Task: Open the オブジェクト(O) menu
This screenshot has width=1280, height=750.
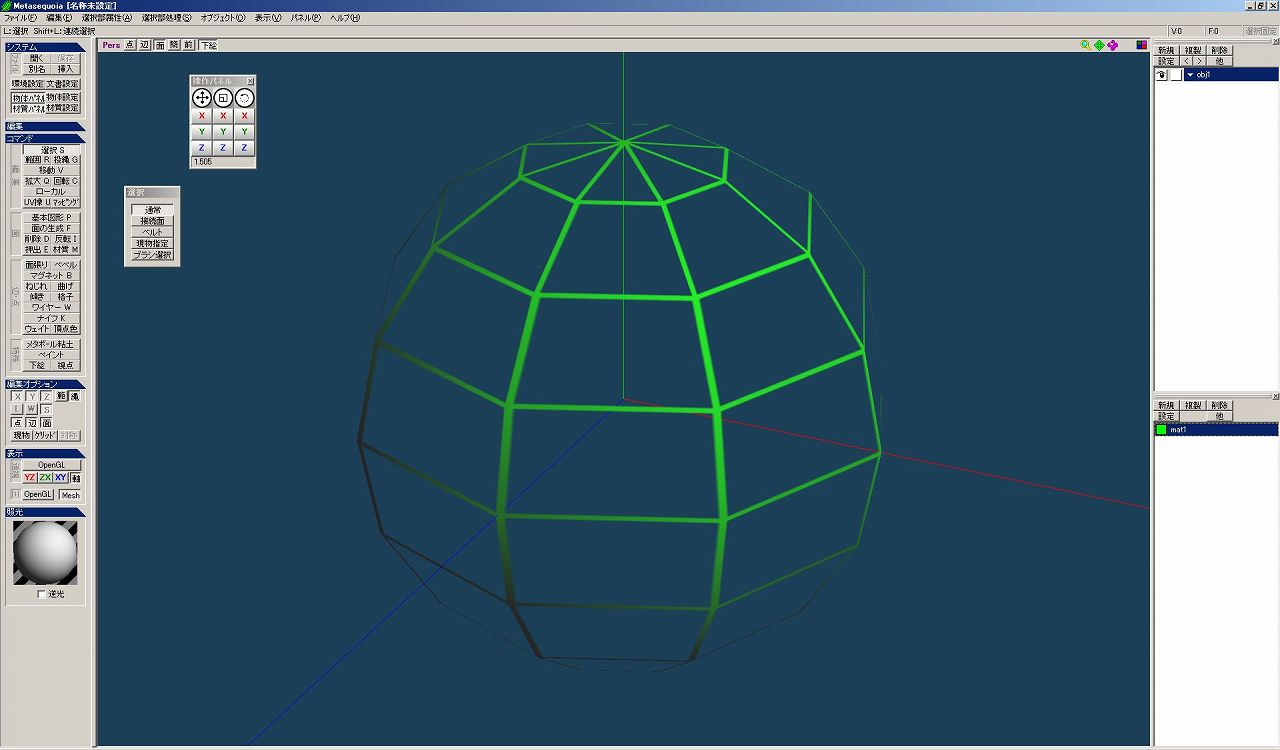Action: (x=223, y=18)
